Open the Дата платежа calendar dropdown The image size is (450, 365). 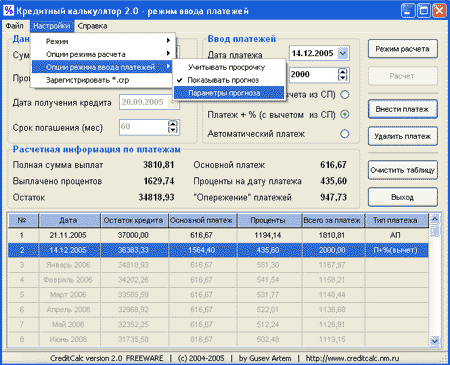343,53
